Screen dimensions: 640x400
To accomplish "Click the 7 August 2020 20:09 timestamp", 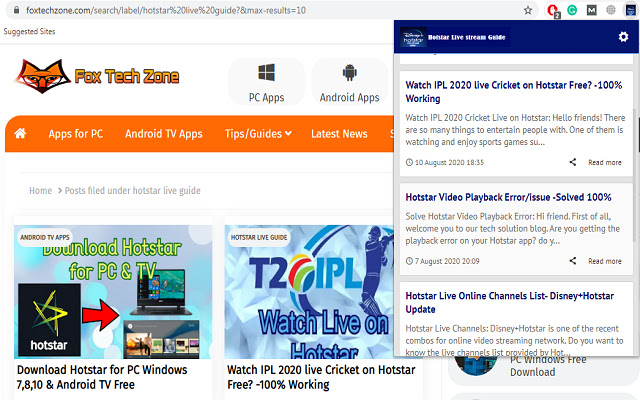I will click(x=447, y=261).
